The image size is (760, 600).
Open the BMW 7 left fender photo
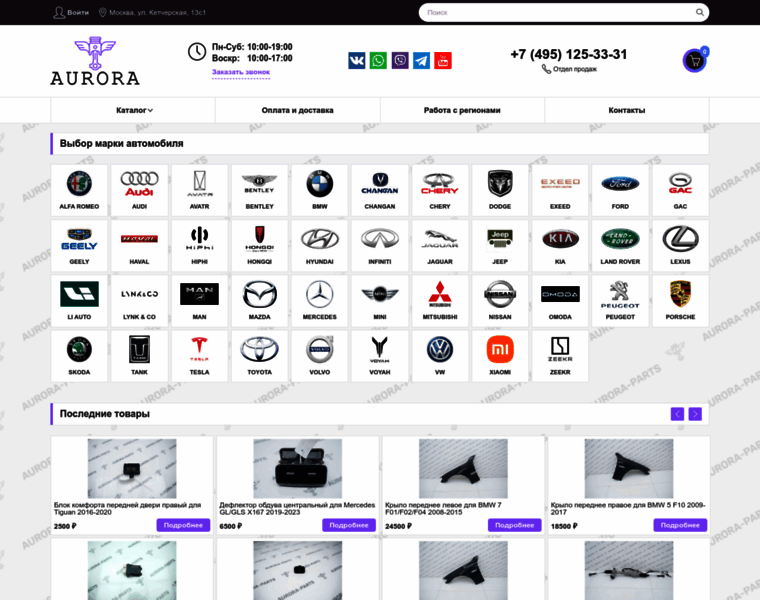pyautogui.click(x=463, y=469)
